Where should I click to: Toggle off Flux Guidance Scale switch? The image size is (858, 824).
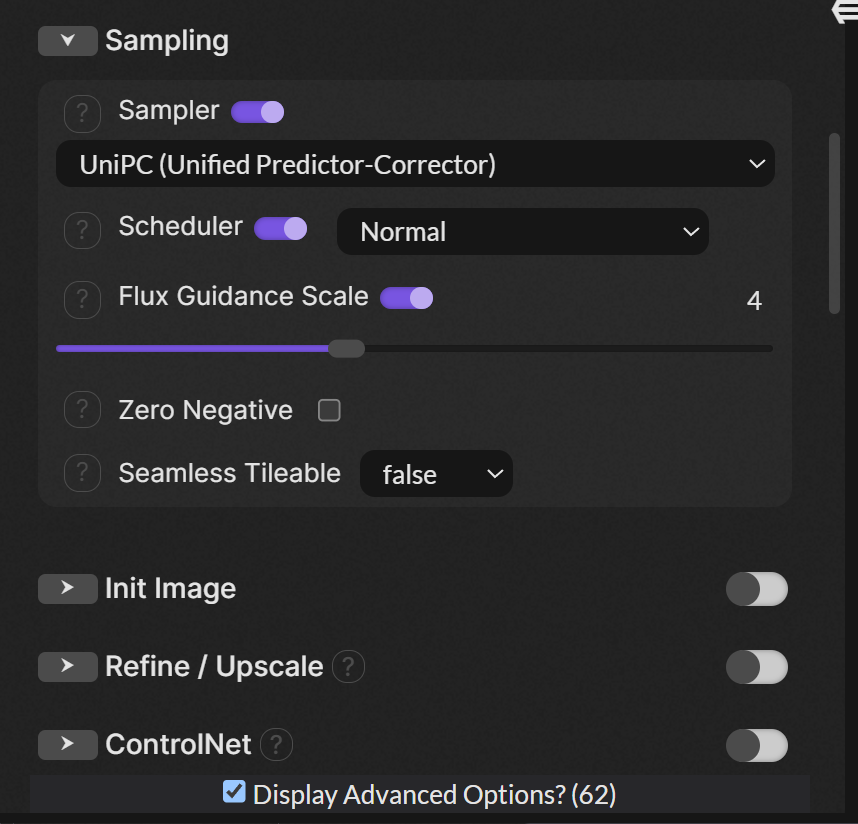tap(406, 298)
